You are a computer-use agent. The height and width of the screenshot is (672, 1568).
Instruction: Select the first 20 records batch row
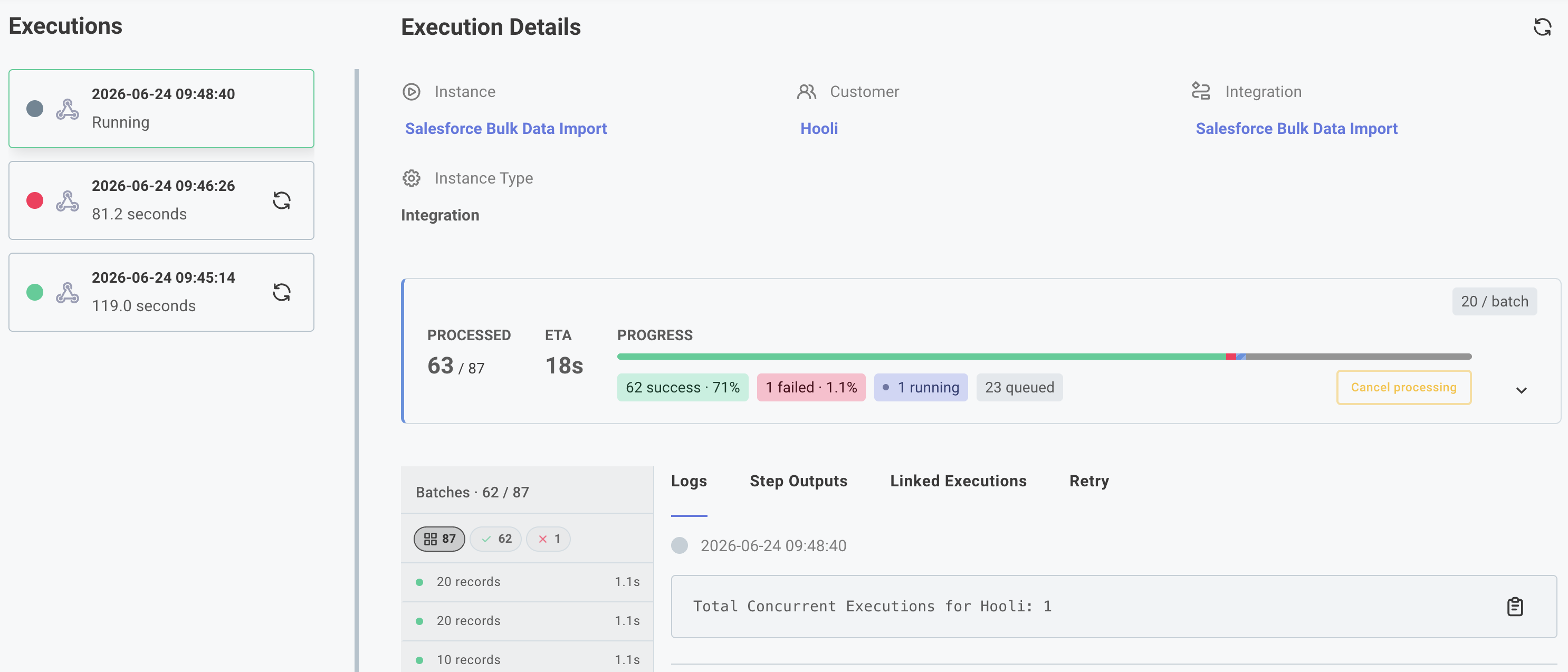pos(527,582)
